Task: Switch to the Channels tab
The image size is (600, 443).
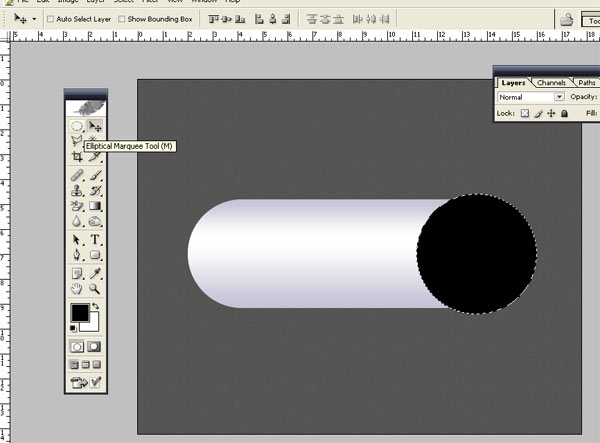Action: (551, 83)
